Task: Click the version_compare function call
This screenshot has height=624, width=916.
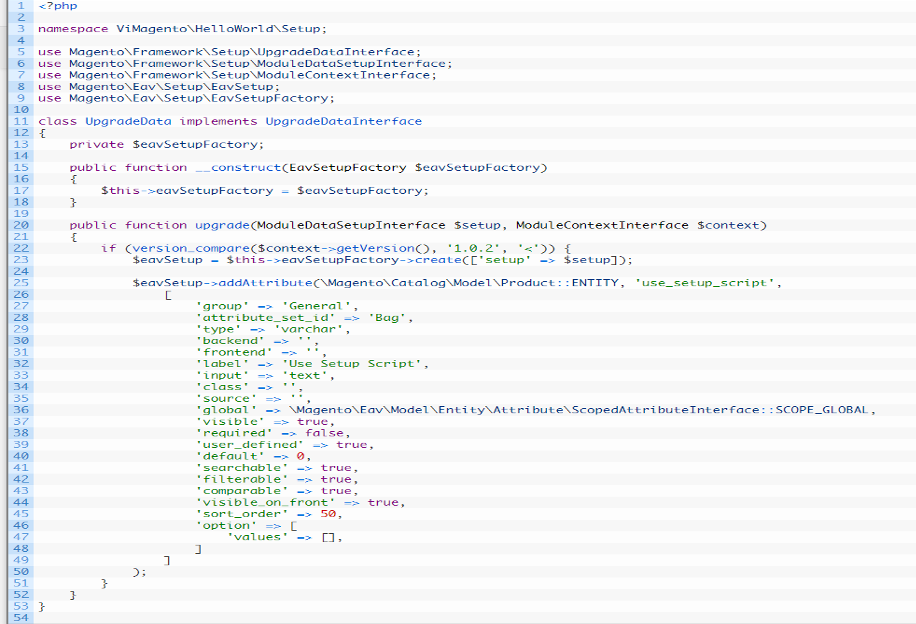Action: click(x=191, y=248)
